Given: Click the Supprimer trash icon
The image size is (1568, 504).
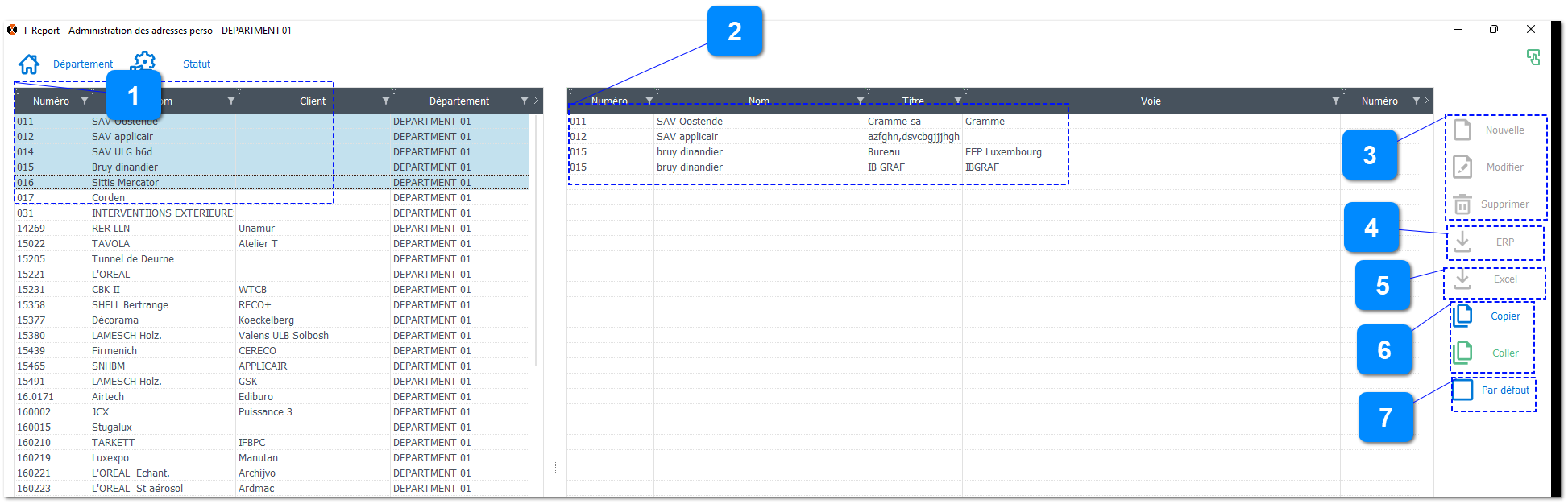Looking at the screenshot, I should (x=1462, y=204).
